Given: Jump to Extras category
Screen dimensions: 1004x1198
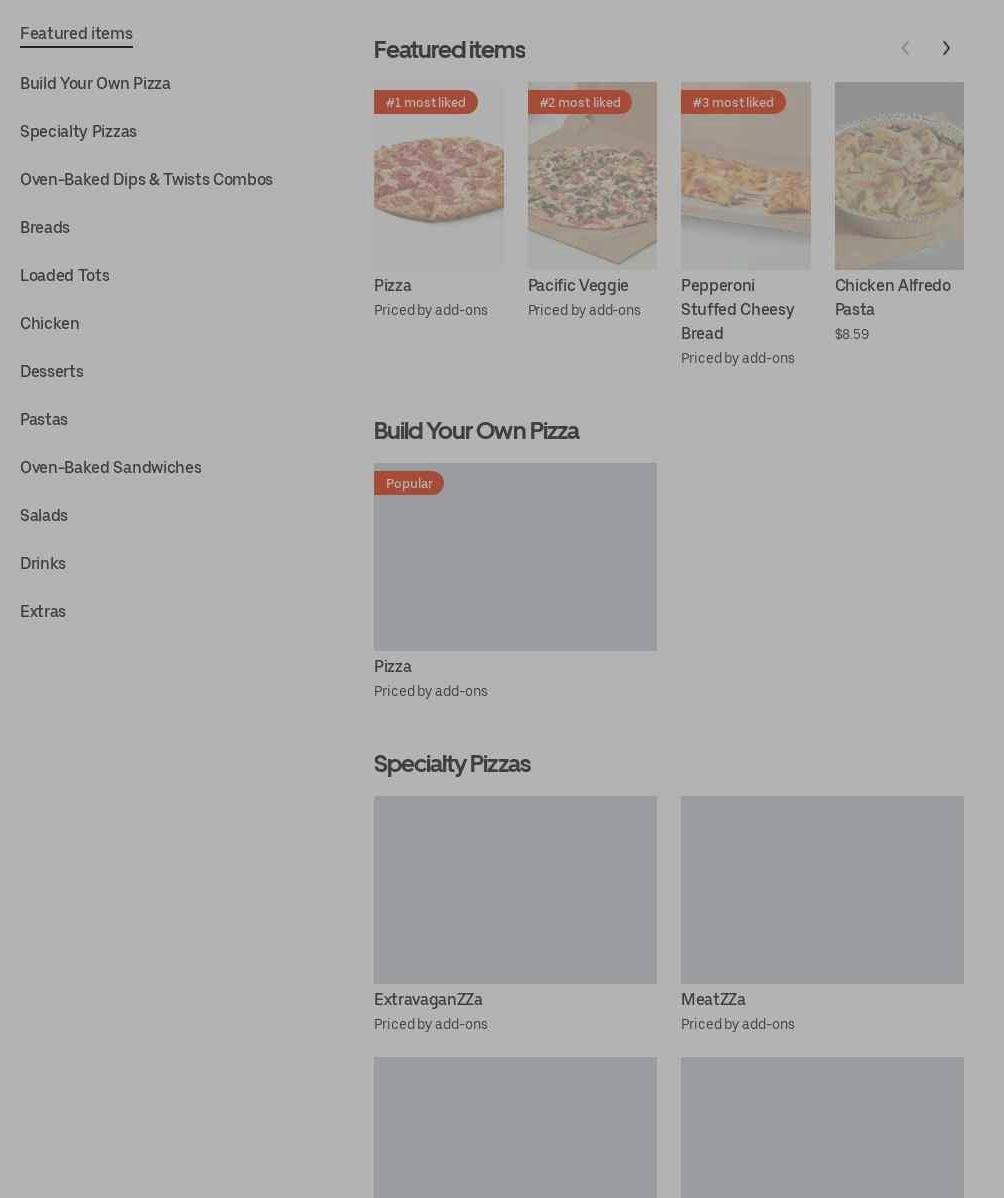Looking at the screenshot, I should 43,612.
